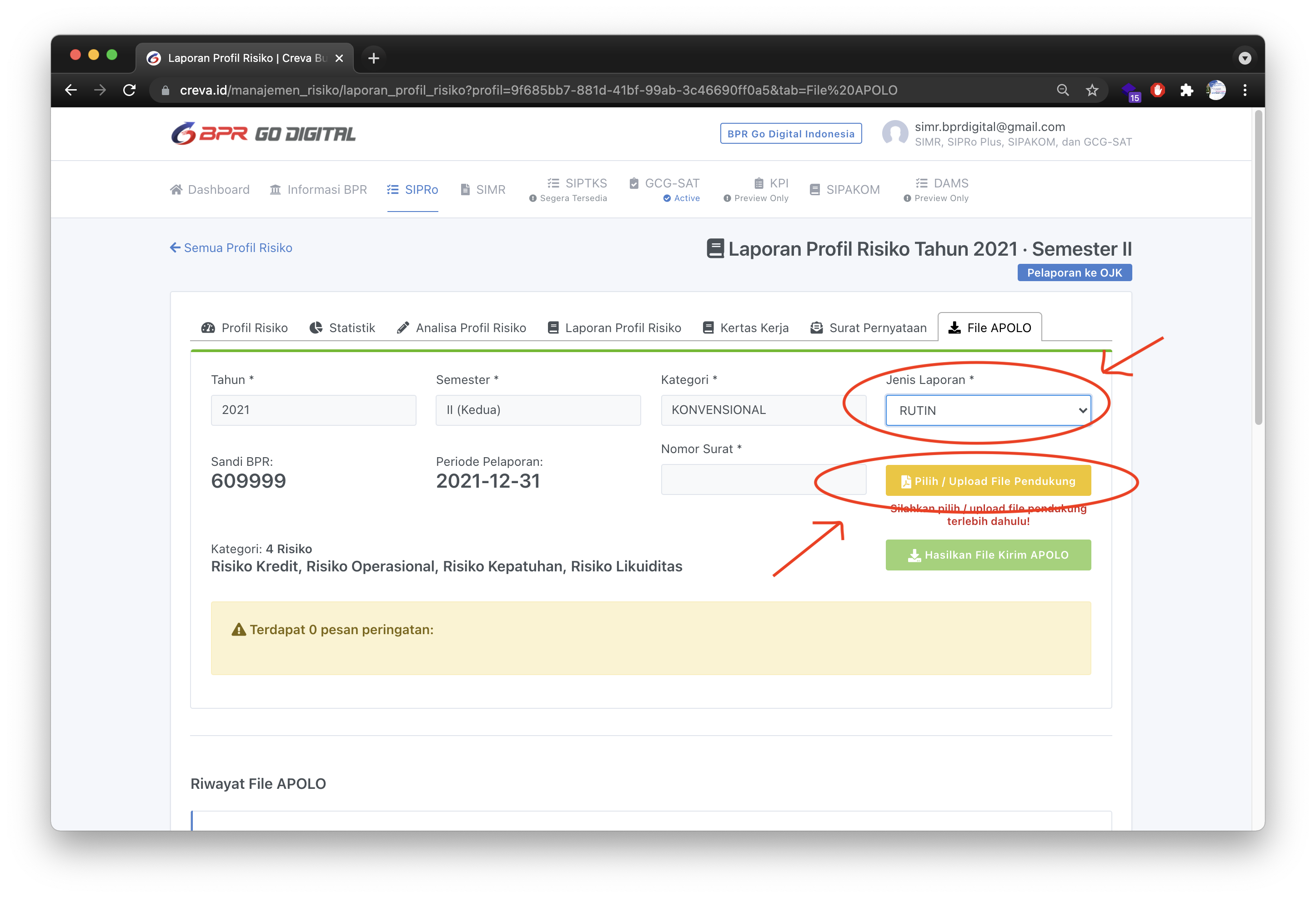This screenshot has height=898, width=1316.
Task: Click the browser address bar URL
Action: pyautogui.click(x=538, y=90)
